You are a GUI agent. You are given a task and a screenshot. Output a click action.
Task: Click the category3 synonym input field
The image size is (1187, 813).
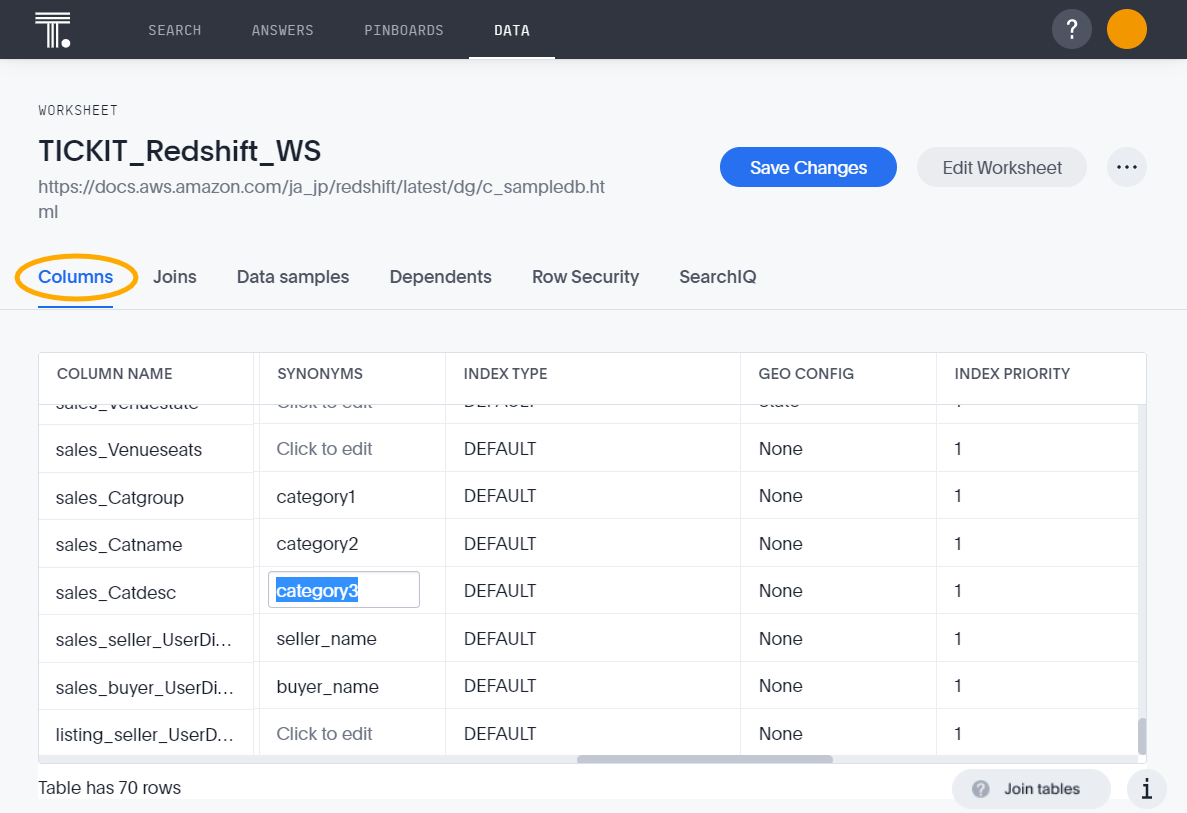343,590
